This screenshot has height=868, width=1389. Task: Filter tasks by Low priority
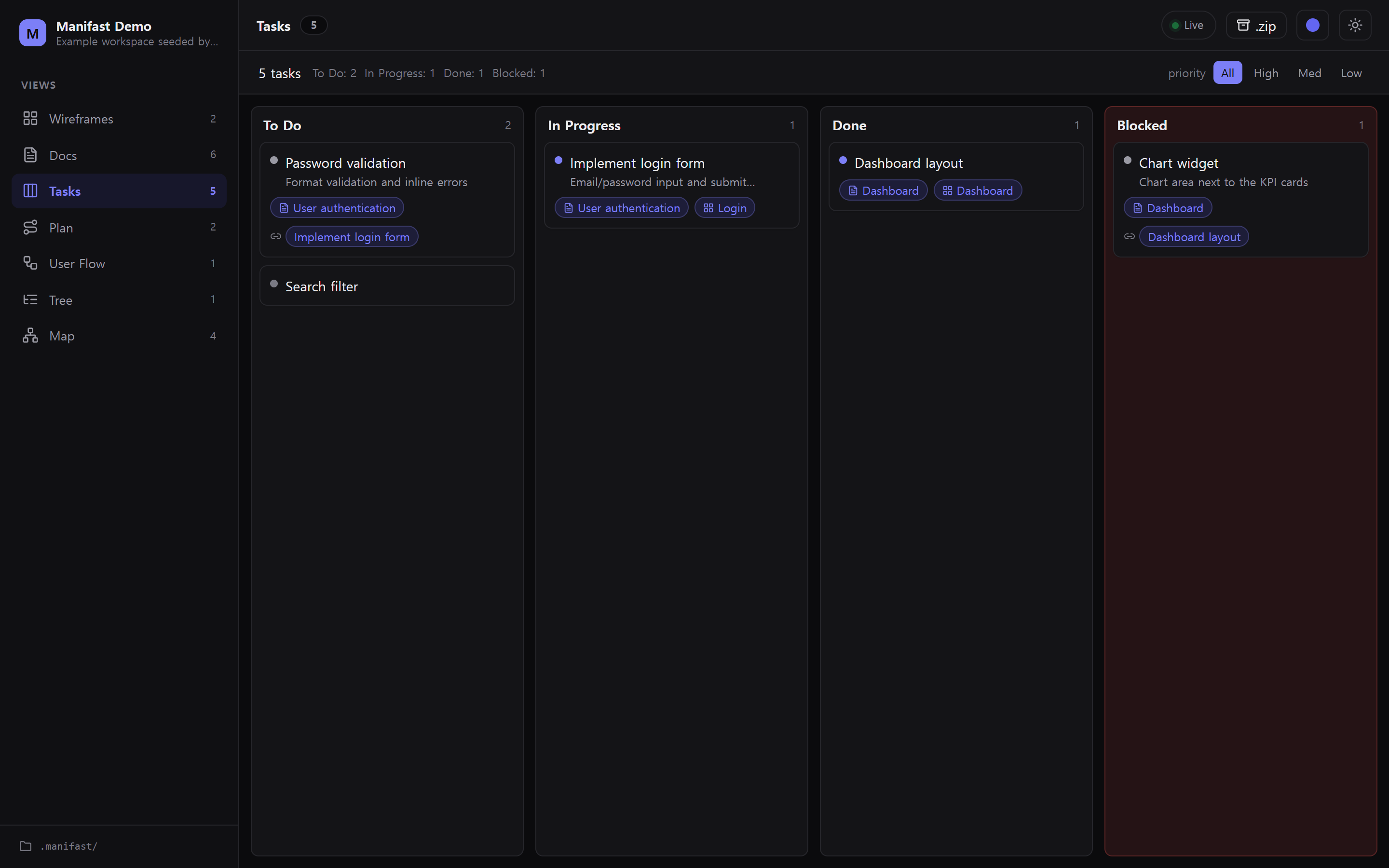click(x=1350, y=73)
